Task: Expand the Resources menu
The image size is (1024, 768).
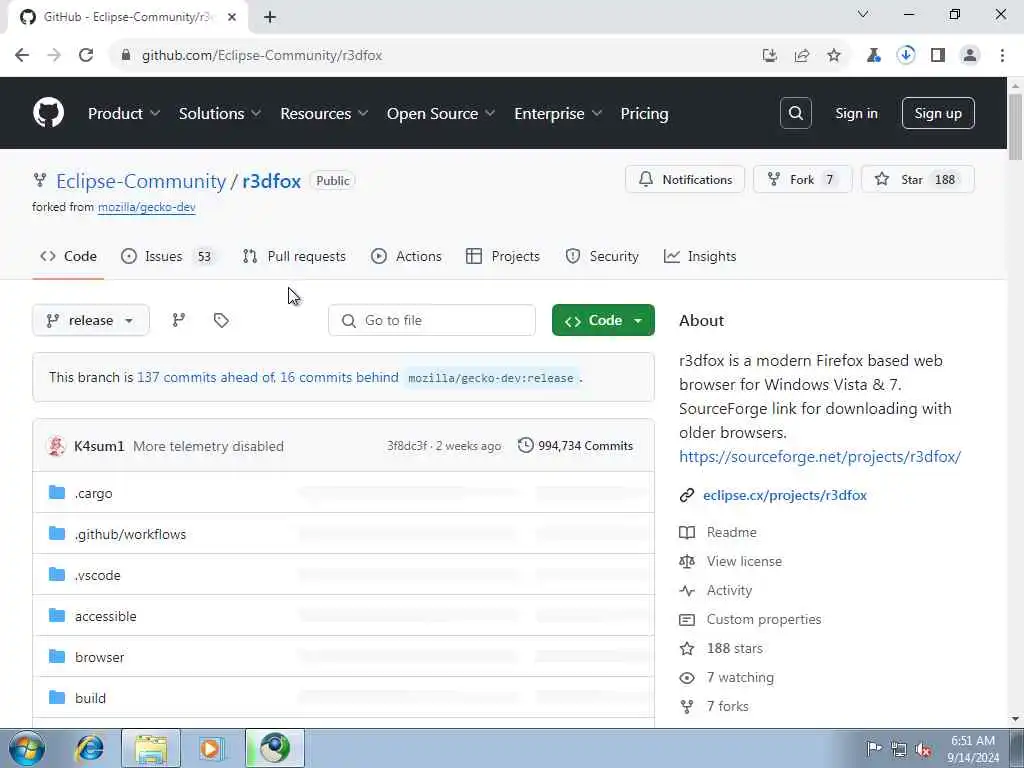Action: coord(324,113)
